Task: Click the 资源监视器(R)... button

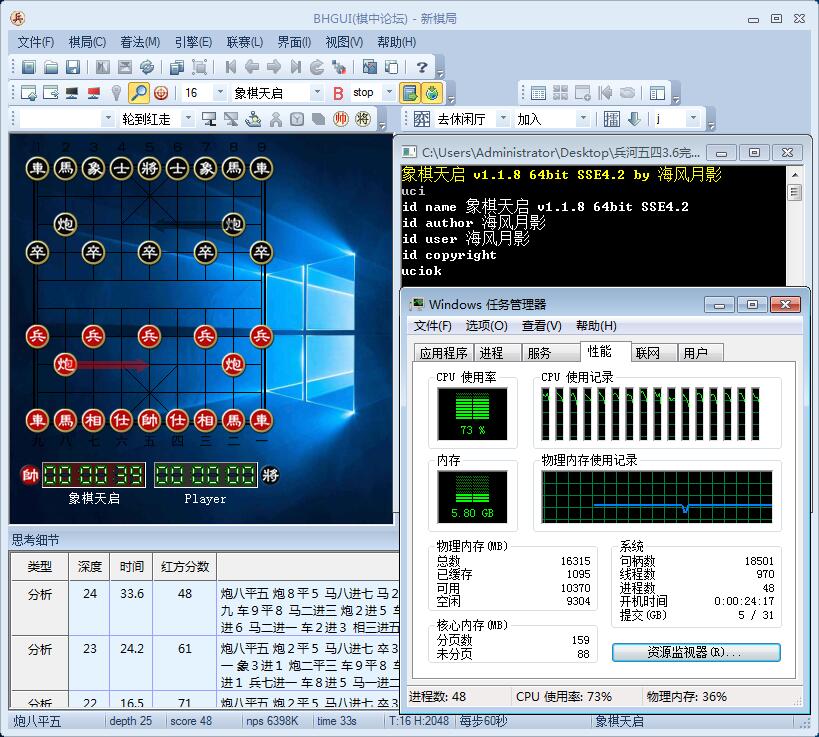Action: pos(696,652)
